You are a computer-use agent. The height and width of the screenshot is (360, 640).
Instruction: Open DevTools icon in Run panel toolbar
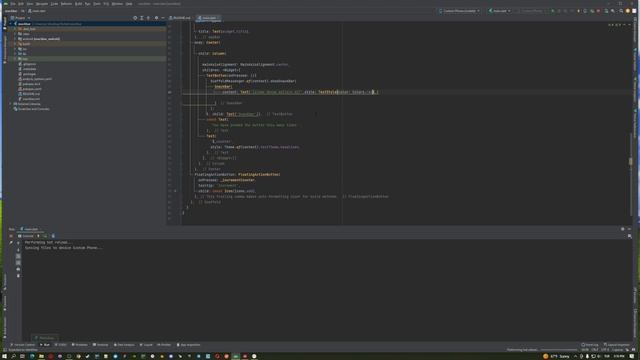pyautogui.click(x=53, y=236)
